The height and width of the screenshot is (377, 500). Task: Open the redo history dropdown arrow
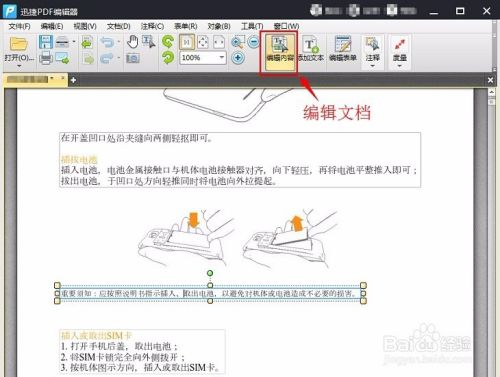pyautogui.click(x=118, y=58)
